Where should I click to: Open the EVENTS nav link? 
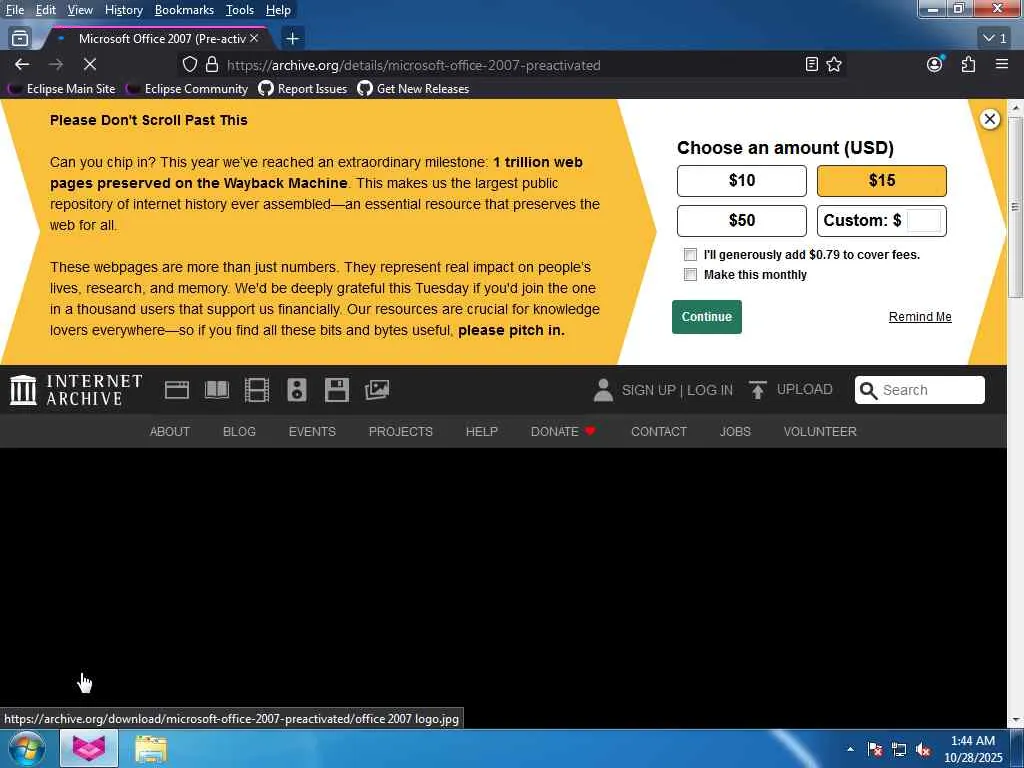312,432
